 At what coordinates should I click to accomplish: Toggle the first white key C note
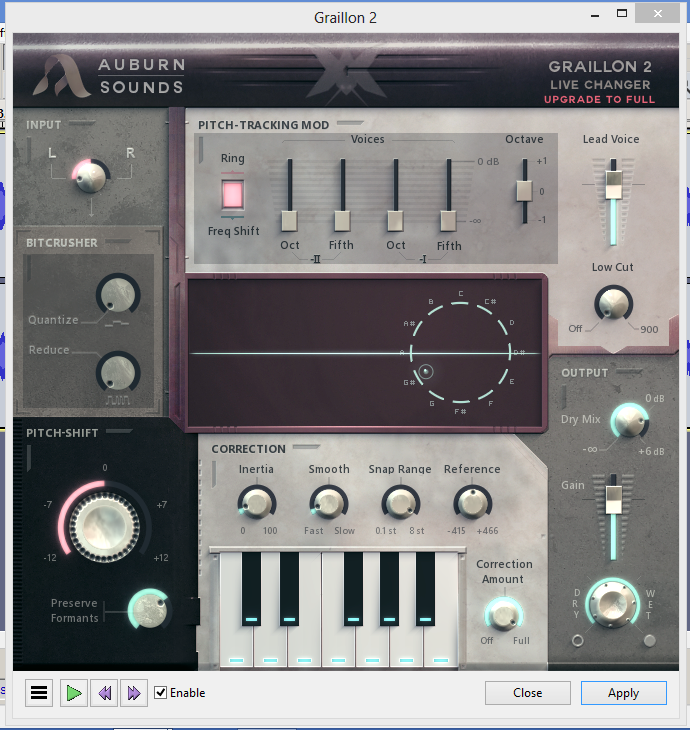tap(236, 647)
